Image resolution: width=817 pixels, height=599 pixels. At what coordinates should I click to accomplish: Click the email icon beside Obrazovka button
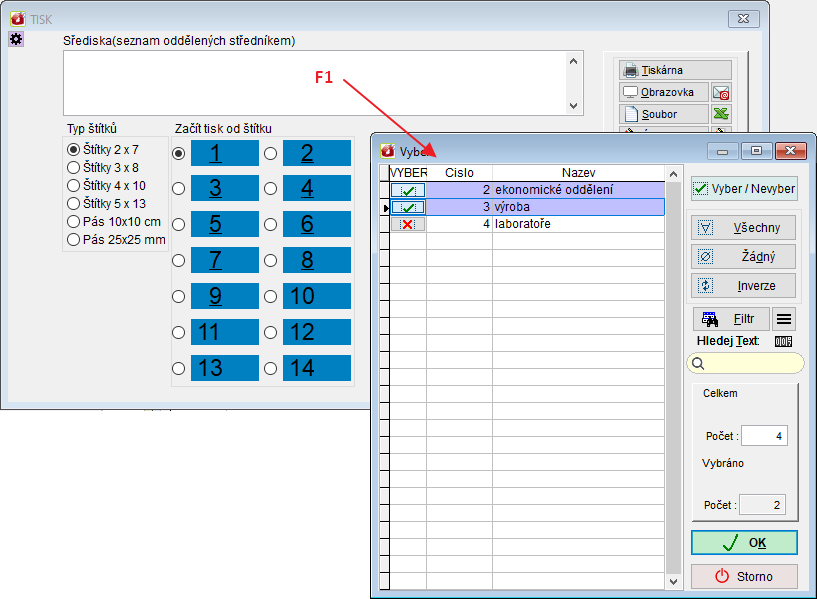pyautogui.click(x=721, y=92)
